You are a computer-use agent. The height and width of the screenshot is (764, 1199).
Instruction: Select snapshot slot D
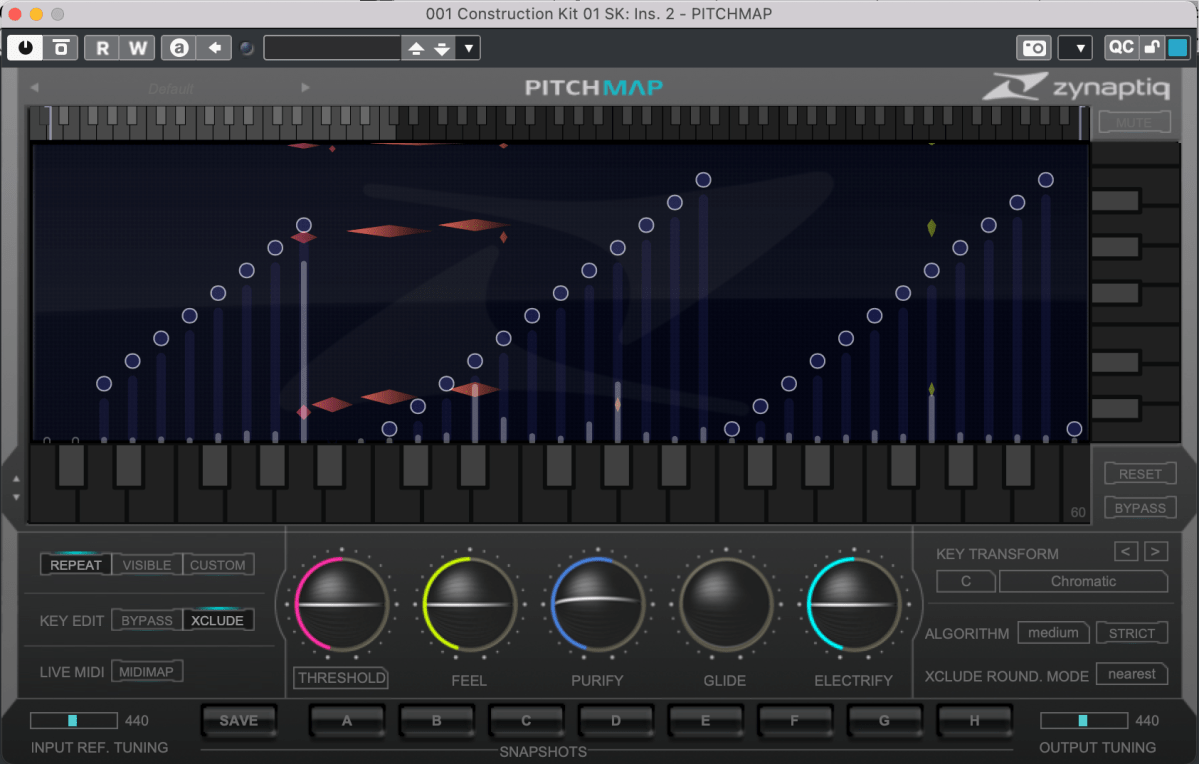(615, 720)
